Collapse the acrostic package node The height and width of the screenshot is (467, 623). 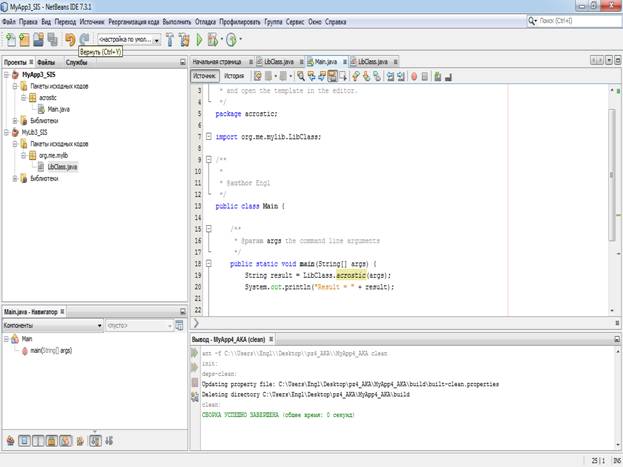pos(23,98)
